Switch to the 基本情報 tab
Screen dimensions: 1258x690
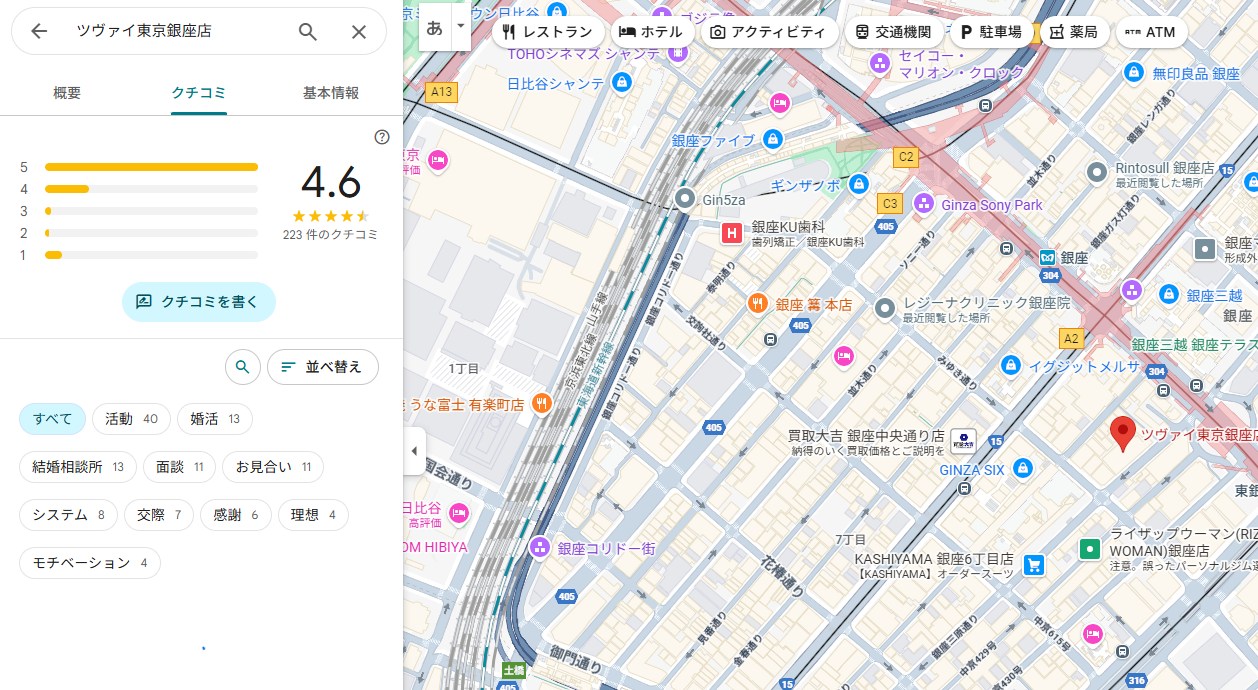coord(330,93)
